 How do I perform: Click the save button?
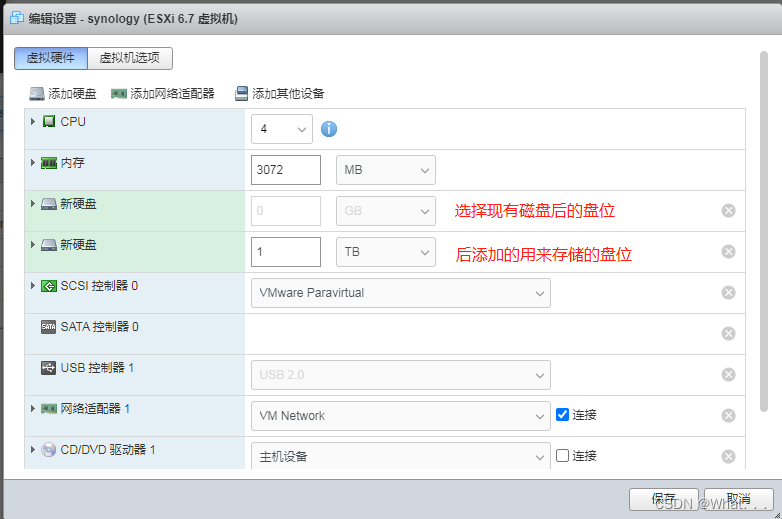click(x=664, y=499)
